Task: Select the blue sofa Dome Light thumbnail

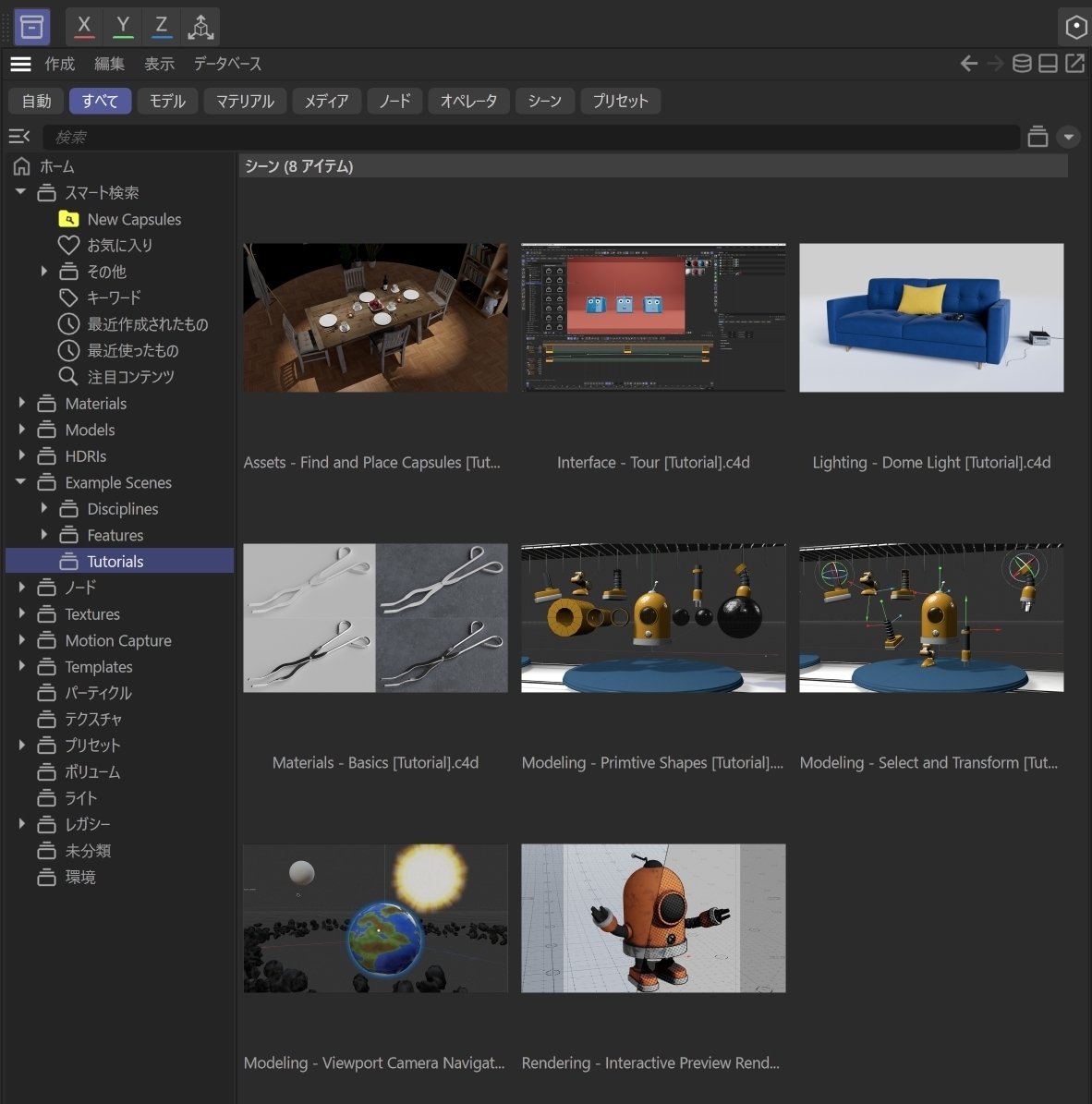Action: (x=931, y=318)
